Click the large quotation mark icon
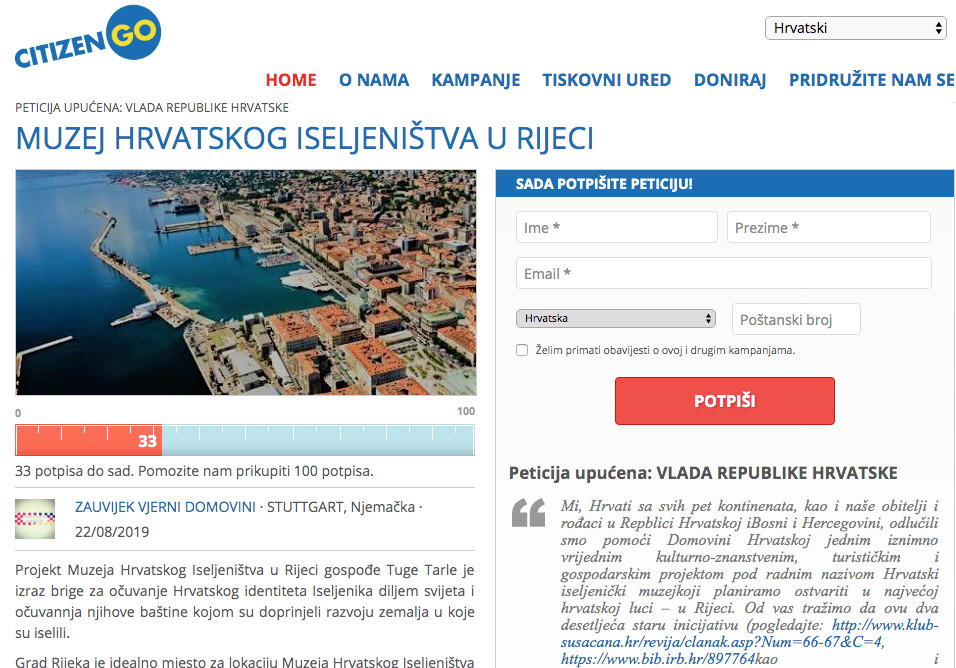The width and height of the screenshot is (956, 668). [x=528, y=512]
